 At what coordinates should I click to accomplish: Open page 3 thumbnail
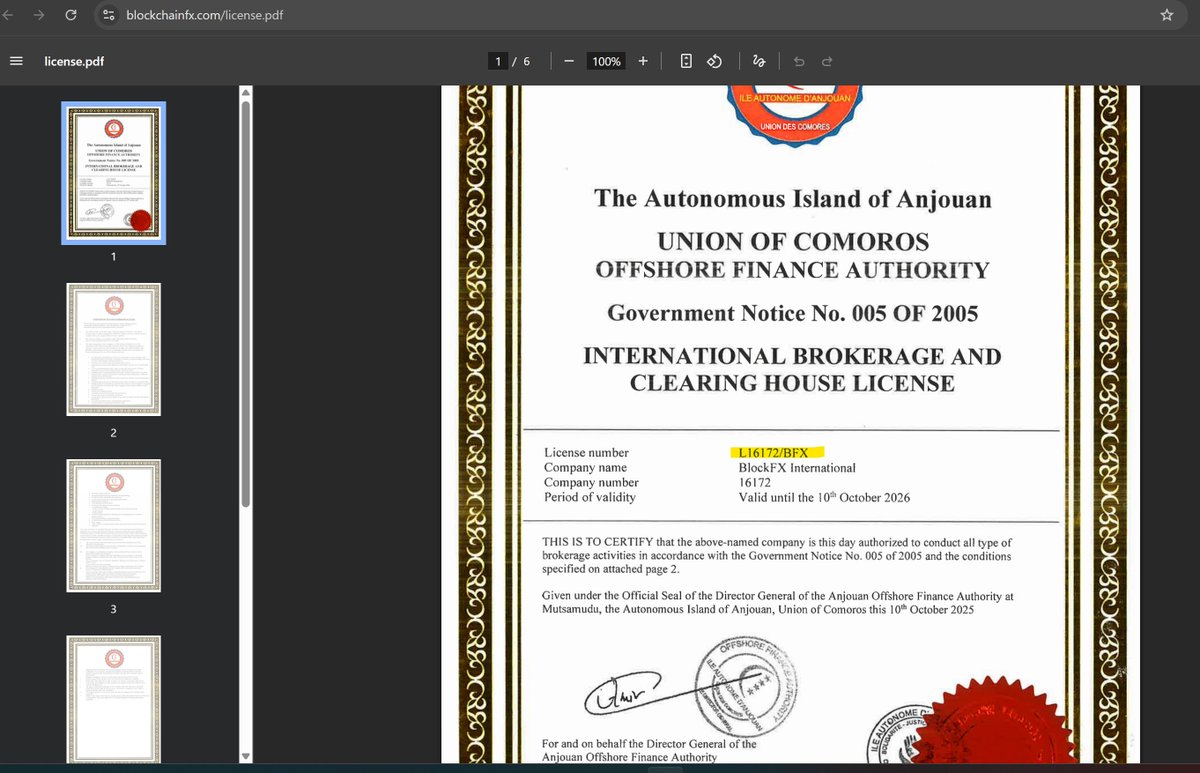coord(114,527)
